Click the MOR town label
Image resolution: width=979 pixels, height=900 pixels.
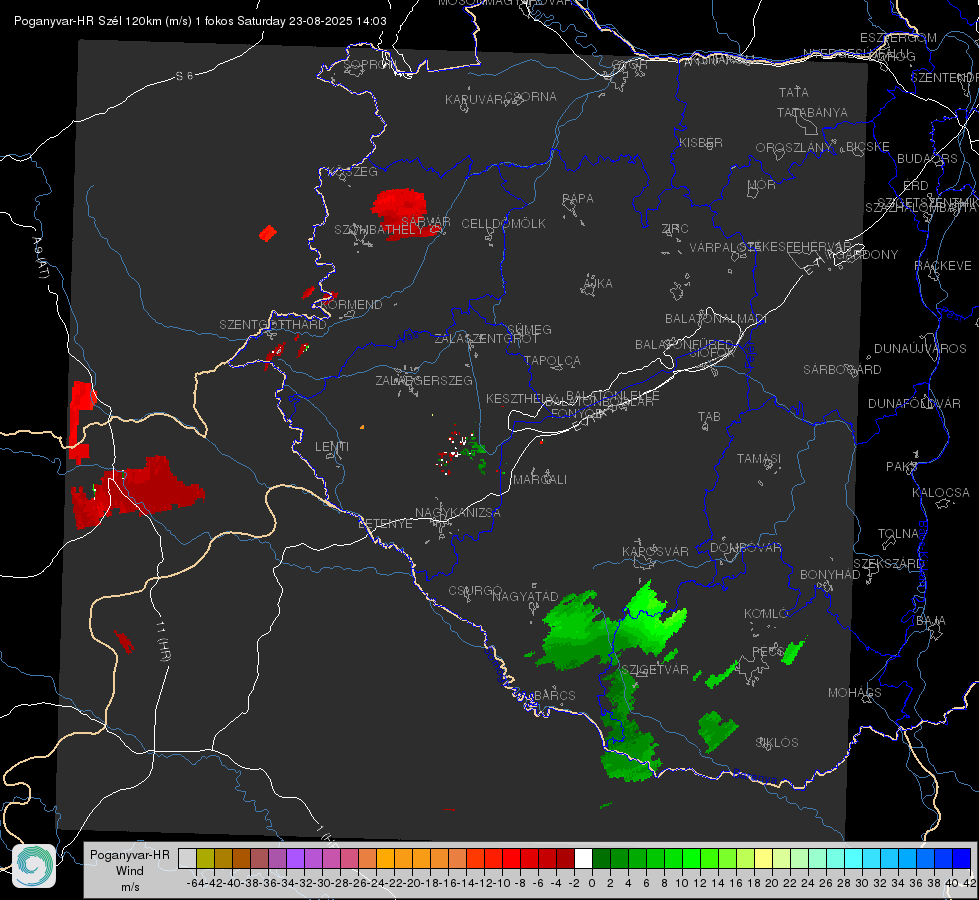(762, 185)
